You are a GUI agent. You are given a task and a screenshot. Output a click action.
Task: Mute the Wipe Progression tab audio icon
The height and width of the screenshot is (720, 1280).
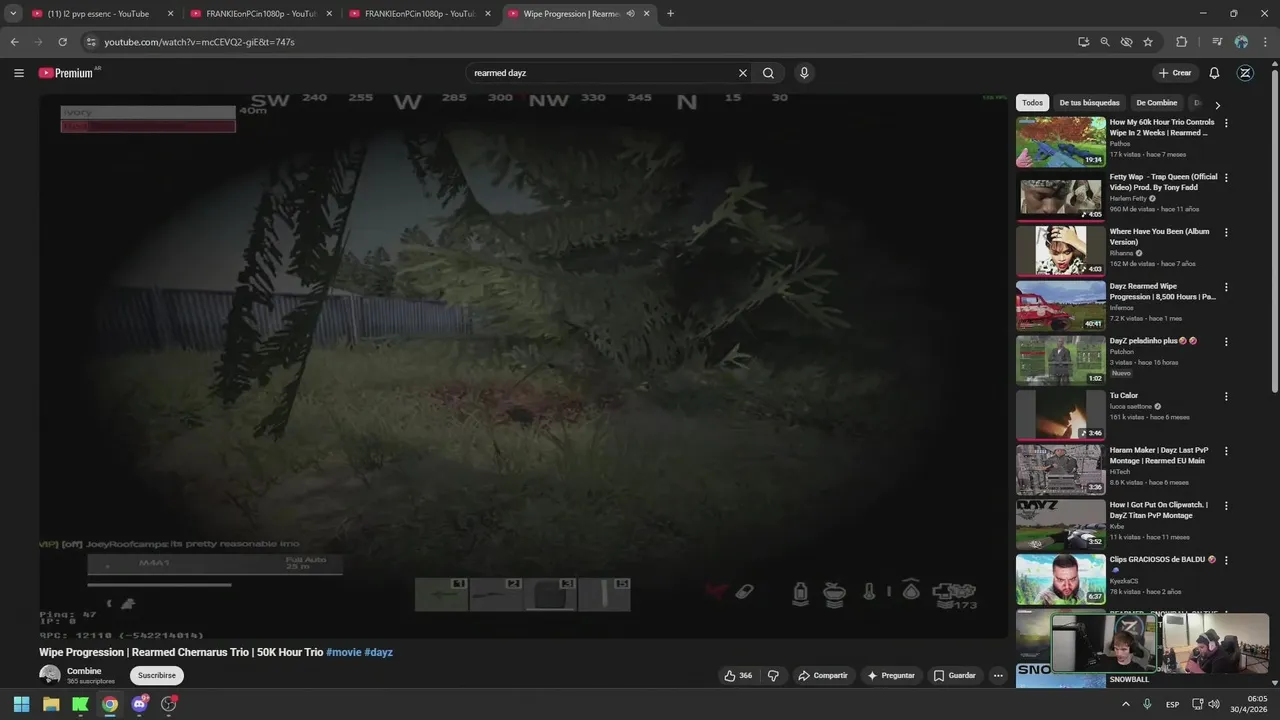(631, 14)
